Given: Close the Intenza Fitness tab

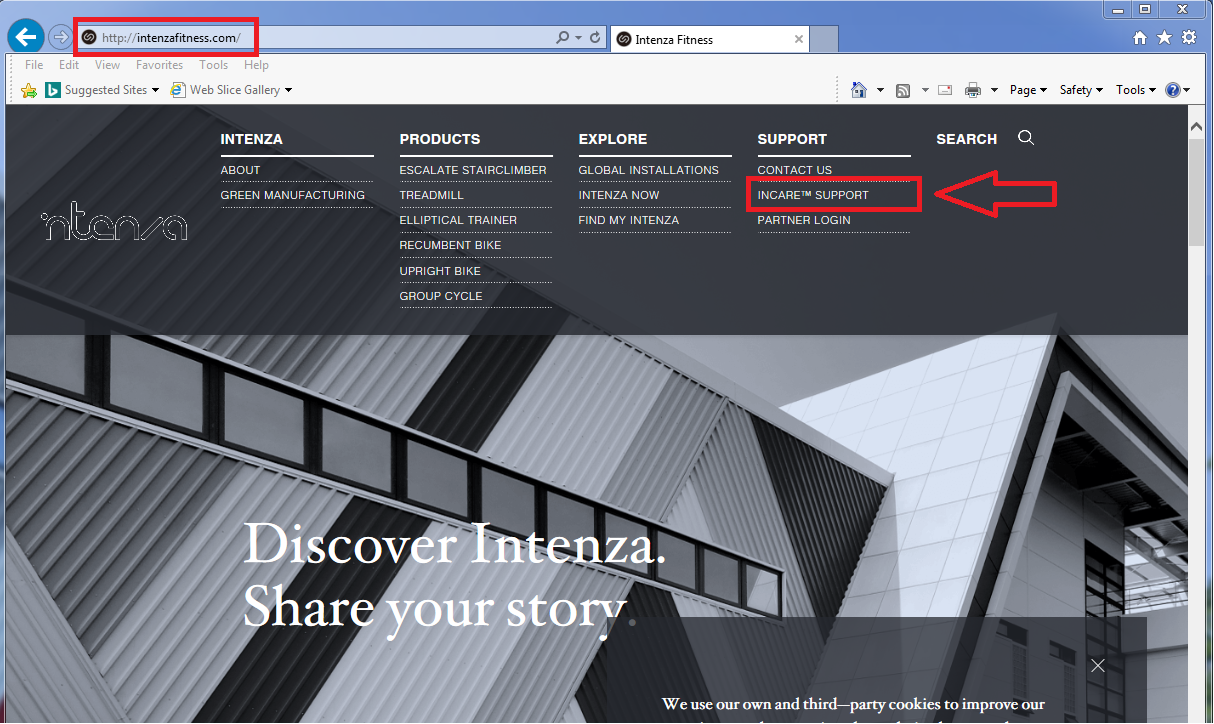Looking at the screenshot, I should pos(798,39).
